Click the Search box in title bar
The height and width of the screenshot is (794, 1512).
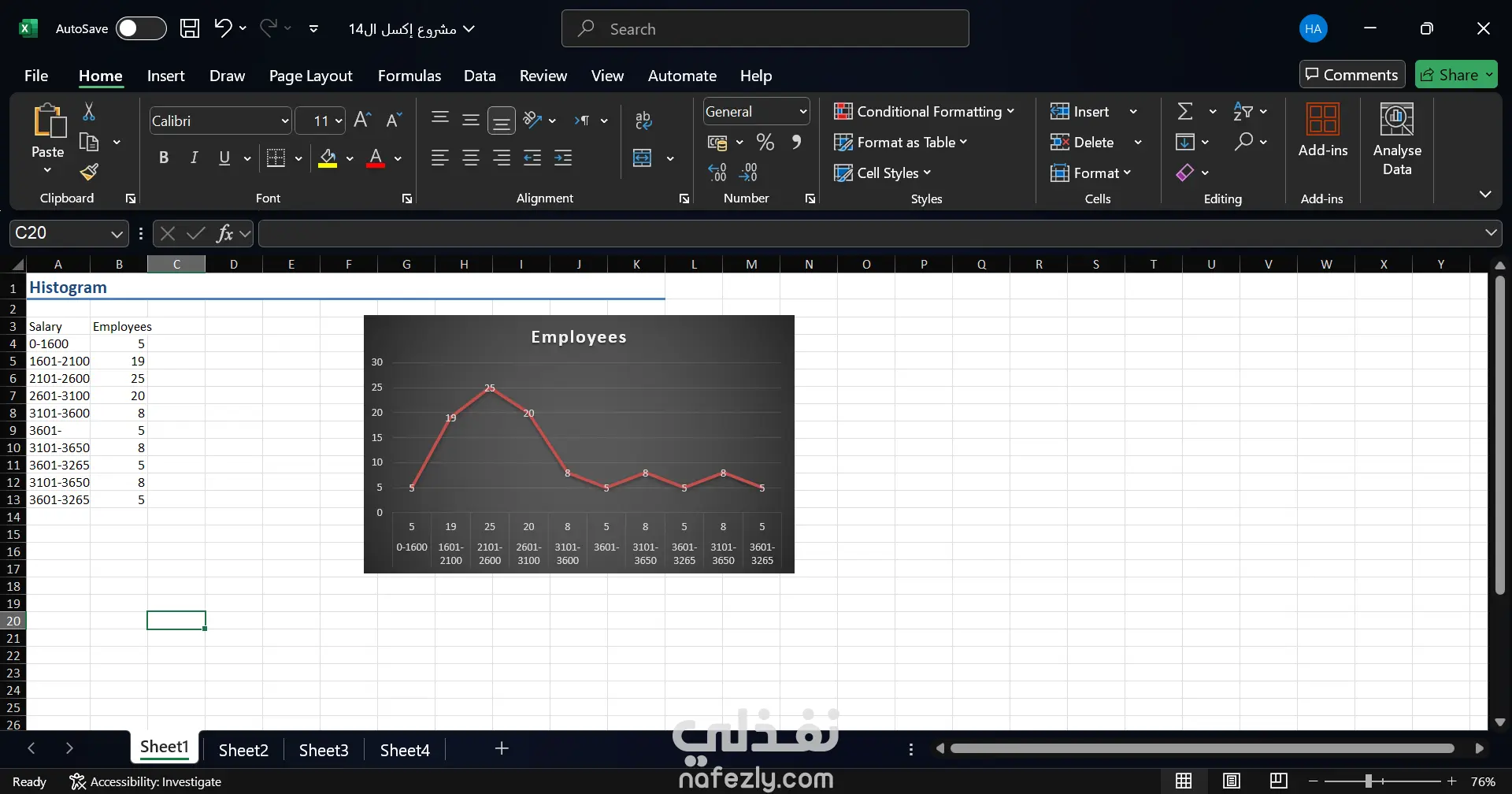pos(765,28)
